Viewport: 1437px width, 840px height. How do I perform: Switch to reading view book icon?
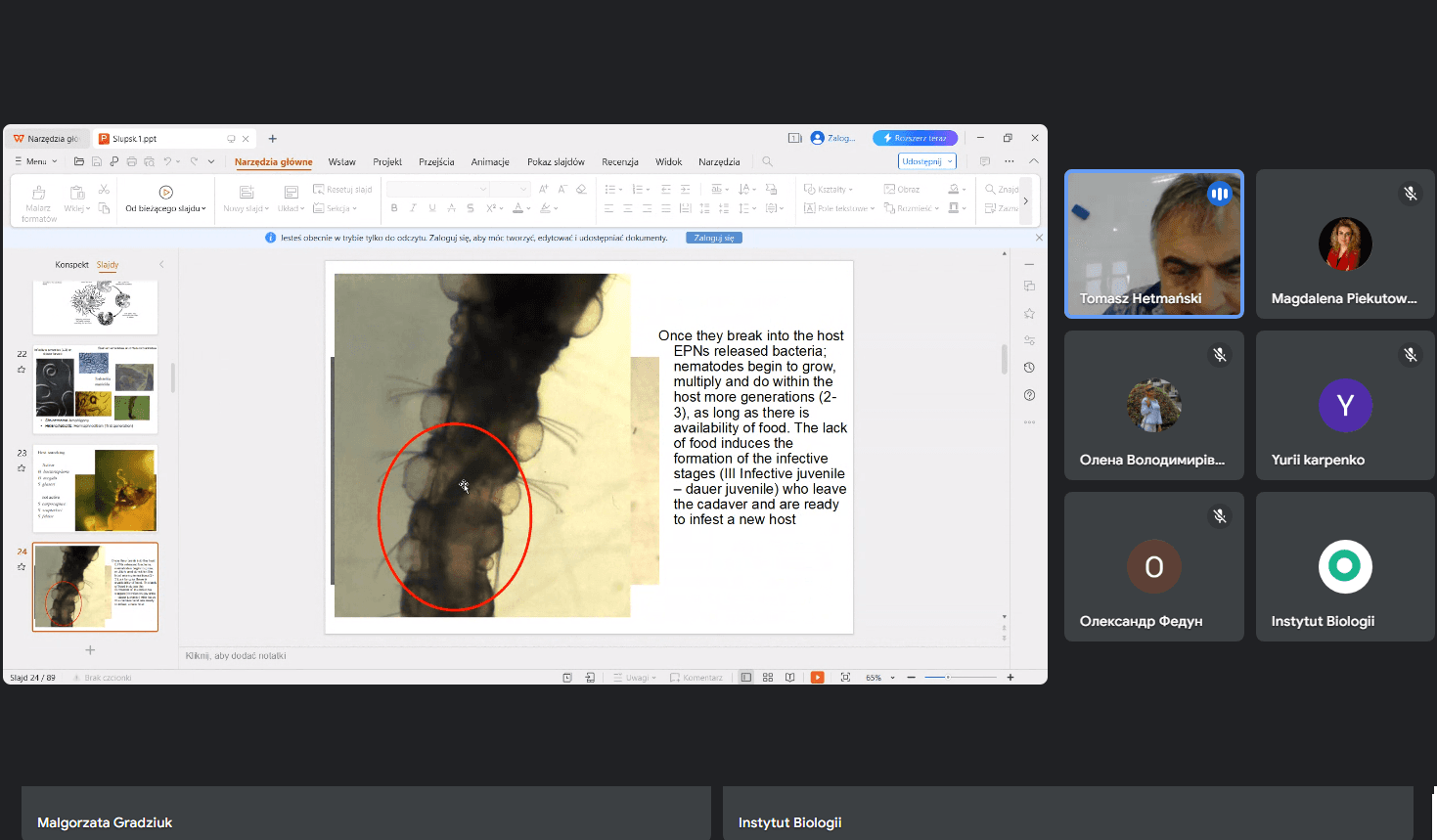[789, 677]
